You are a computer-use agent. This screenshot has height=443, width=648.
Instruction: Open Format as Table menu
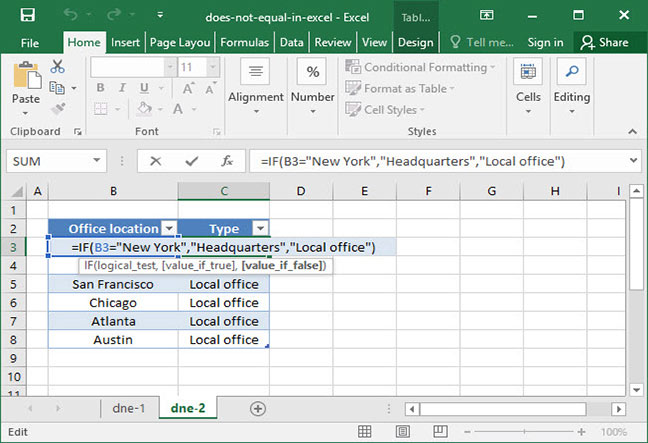click(400, 88)
